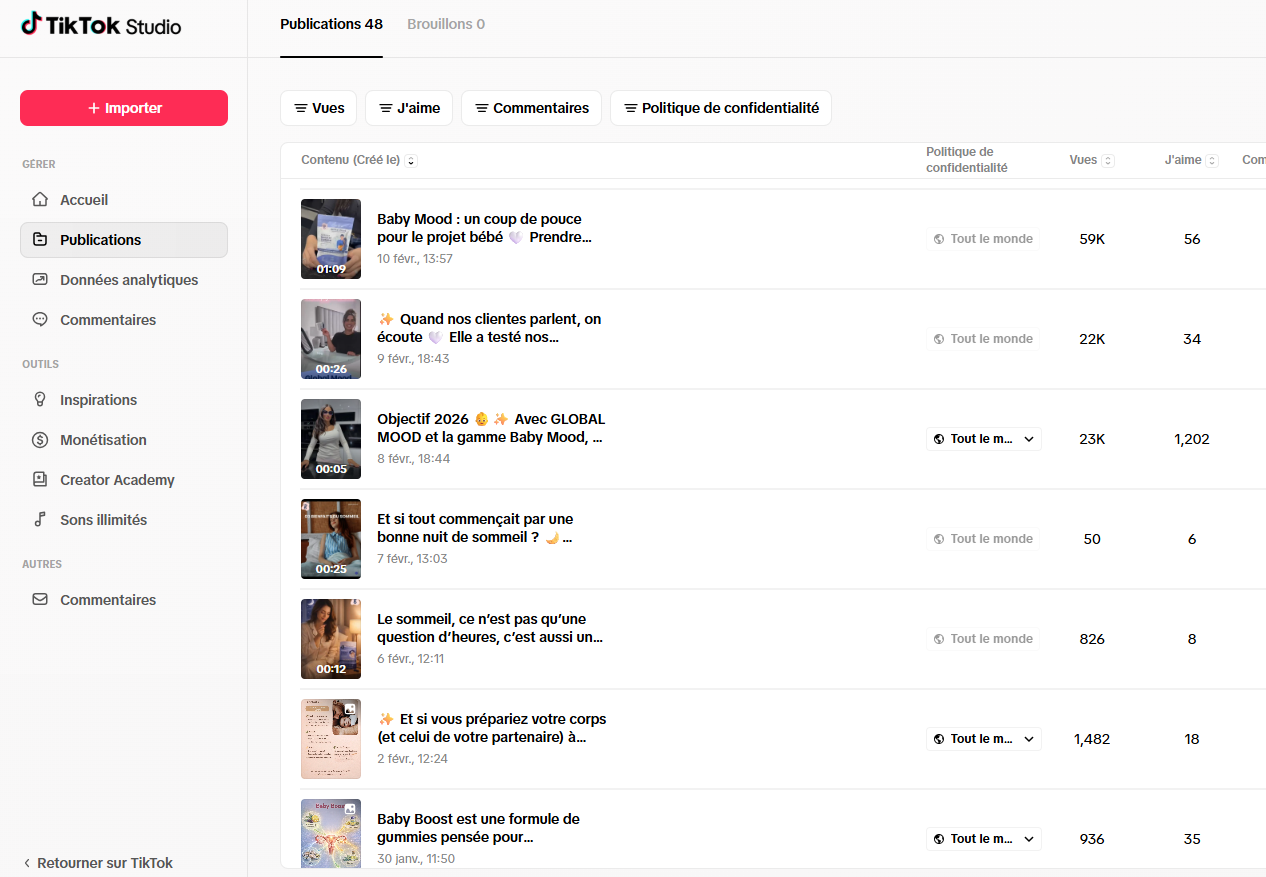Click the date 8 févr., 18:44

click(414, 458)
